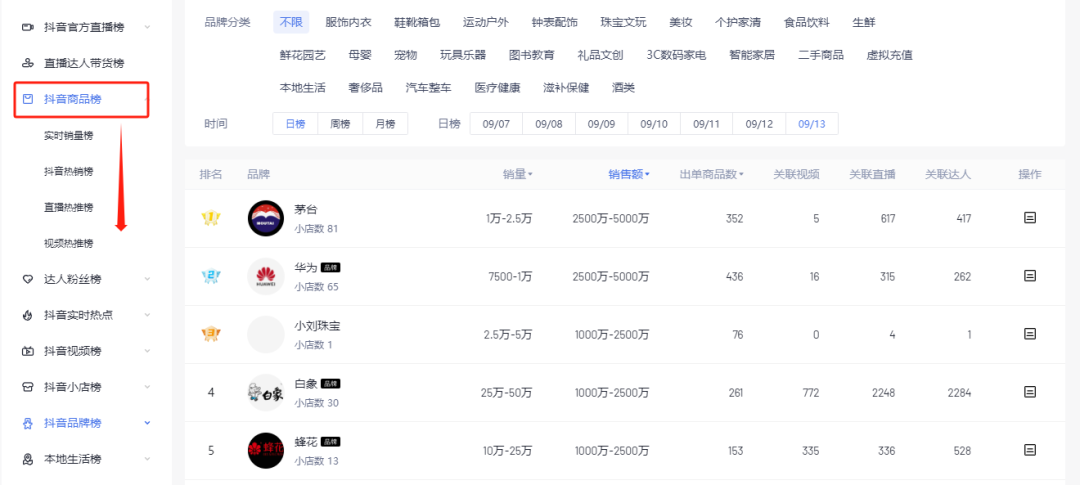Click the 抖音商品榜 bag icon

(x=28, y=99)
